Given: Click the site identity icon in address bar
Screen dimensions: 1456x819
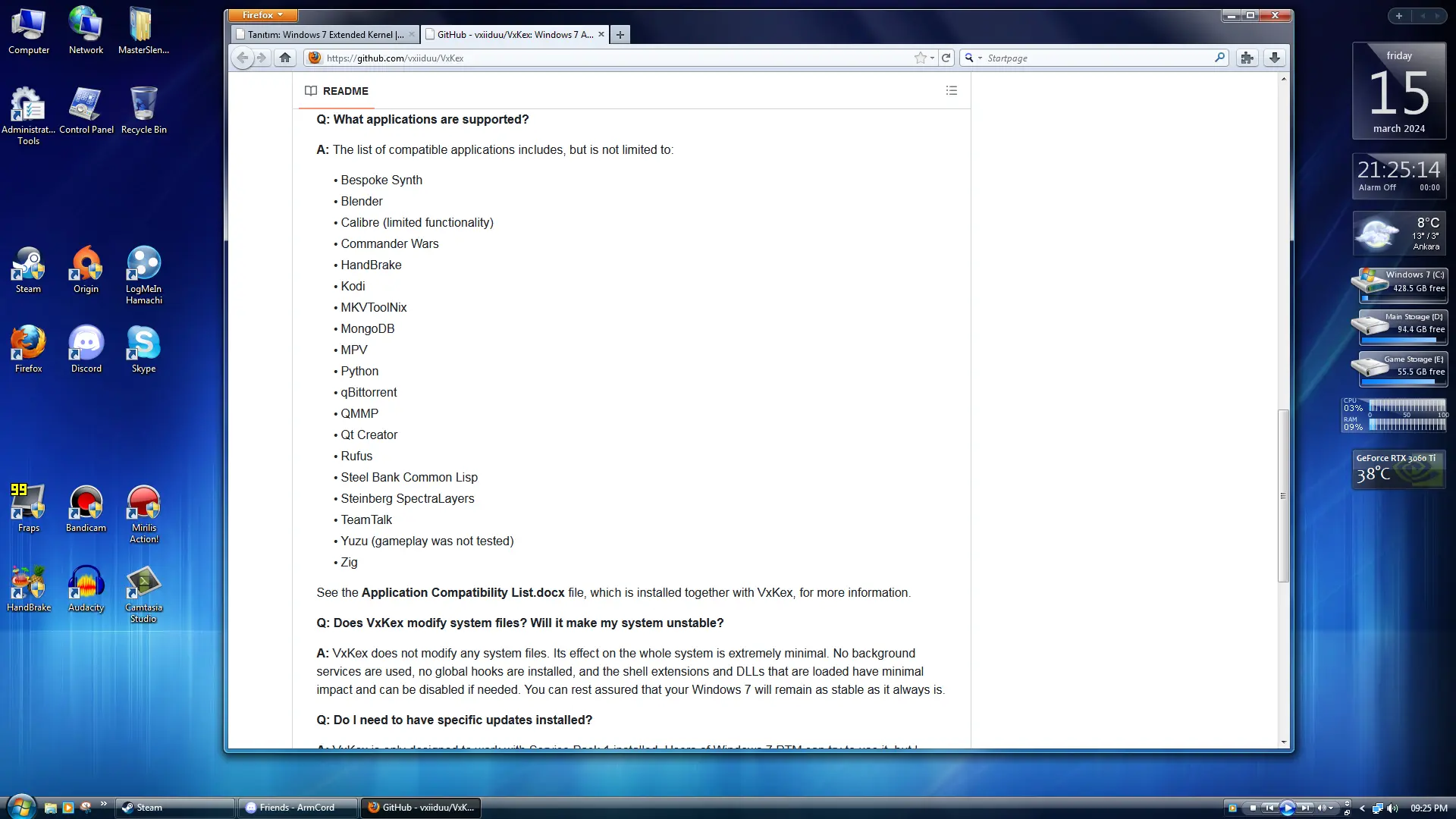Looking at the screenshot, I should click(315, 58).
